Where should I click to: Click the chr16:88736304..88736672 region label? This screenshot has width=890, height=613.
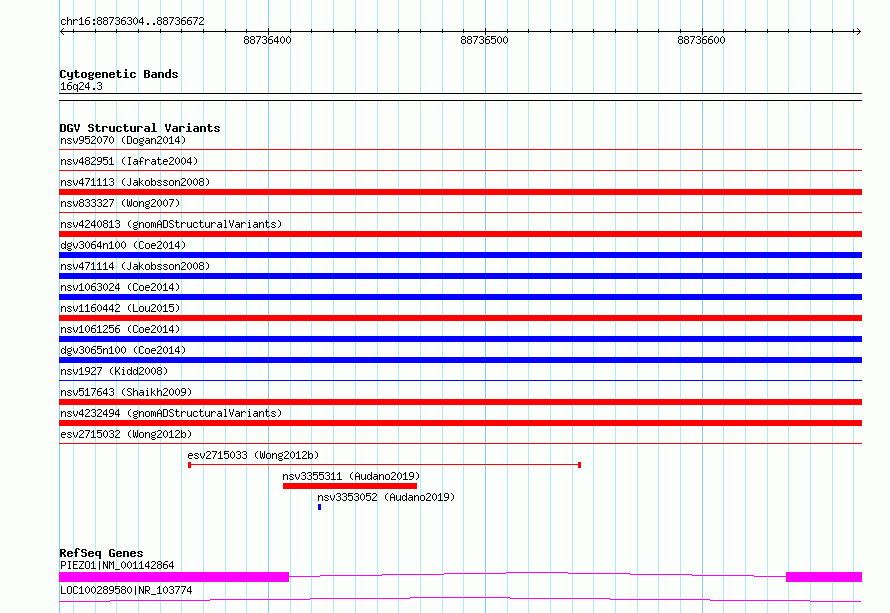[x=132, y=21]
